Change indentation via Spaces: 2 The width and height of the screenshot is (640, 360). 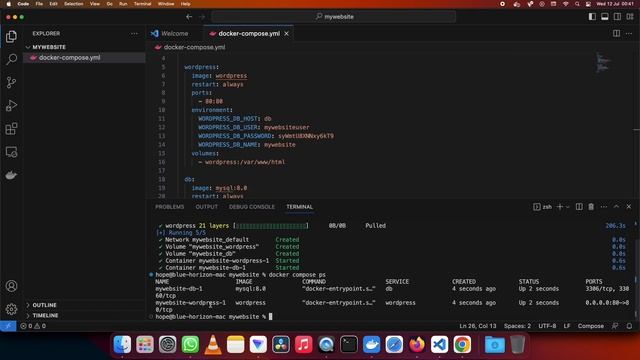[517, 326]
